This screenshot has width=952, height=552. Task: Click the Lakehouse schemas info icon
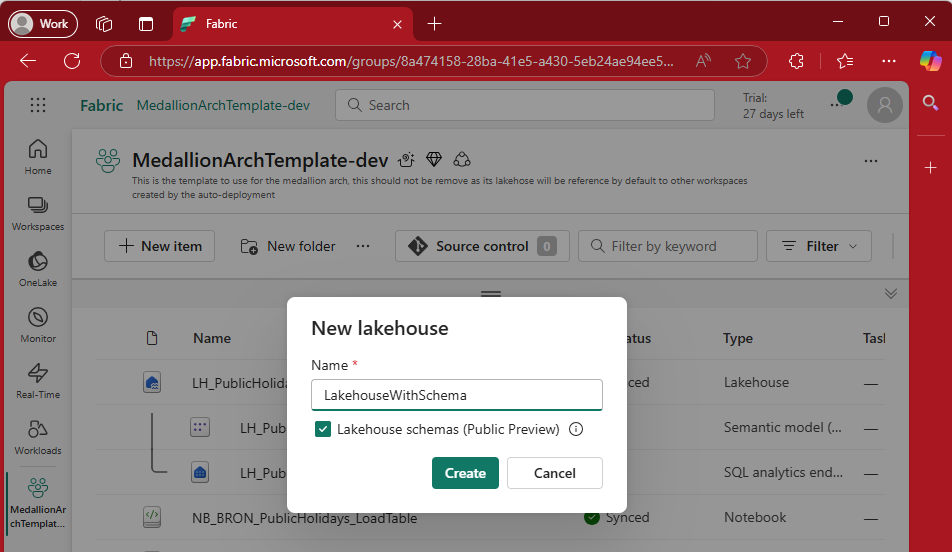point(576,429)
